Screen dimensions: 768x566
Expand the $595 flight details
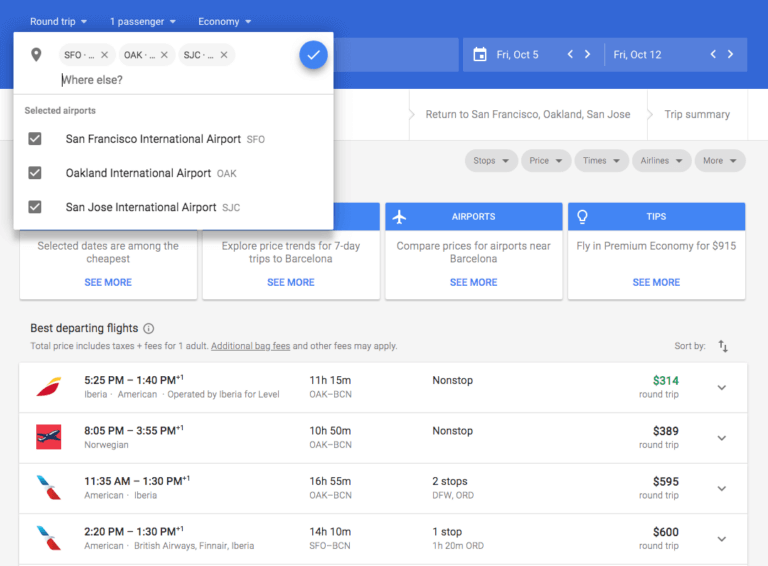[x=721, y=489]
